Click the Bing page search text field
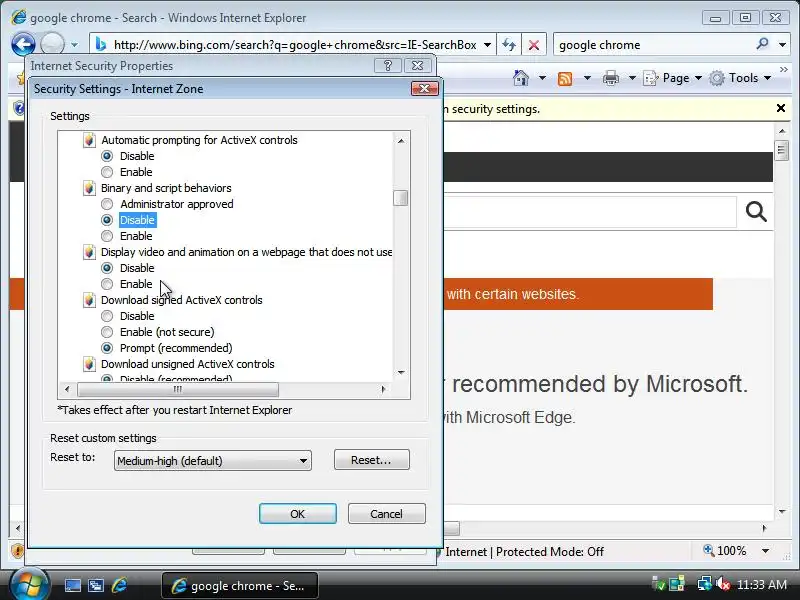Screen dimensions: 800x600 tap(590, 211)
